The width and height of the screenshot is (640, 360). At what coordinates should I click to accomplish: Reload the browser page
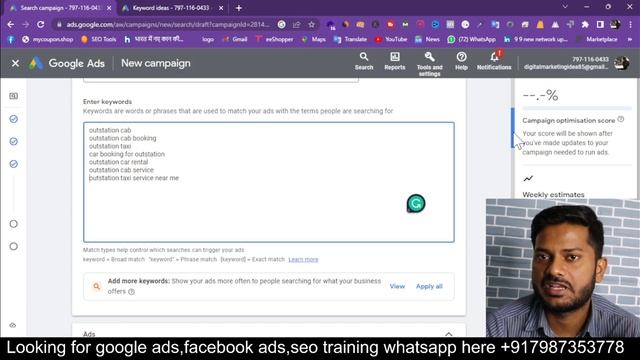coord(40,24)
